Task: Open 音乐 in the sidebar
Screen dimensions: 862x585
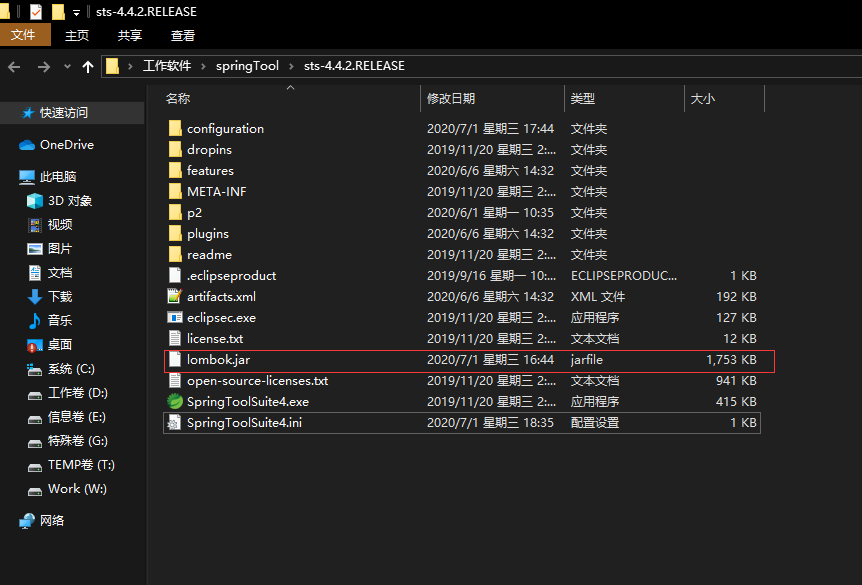Action: point(49,321)
